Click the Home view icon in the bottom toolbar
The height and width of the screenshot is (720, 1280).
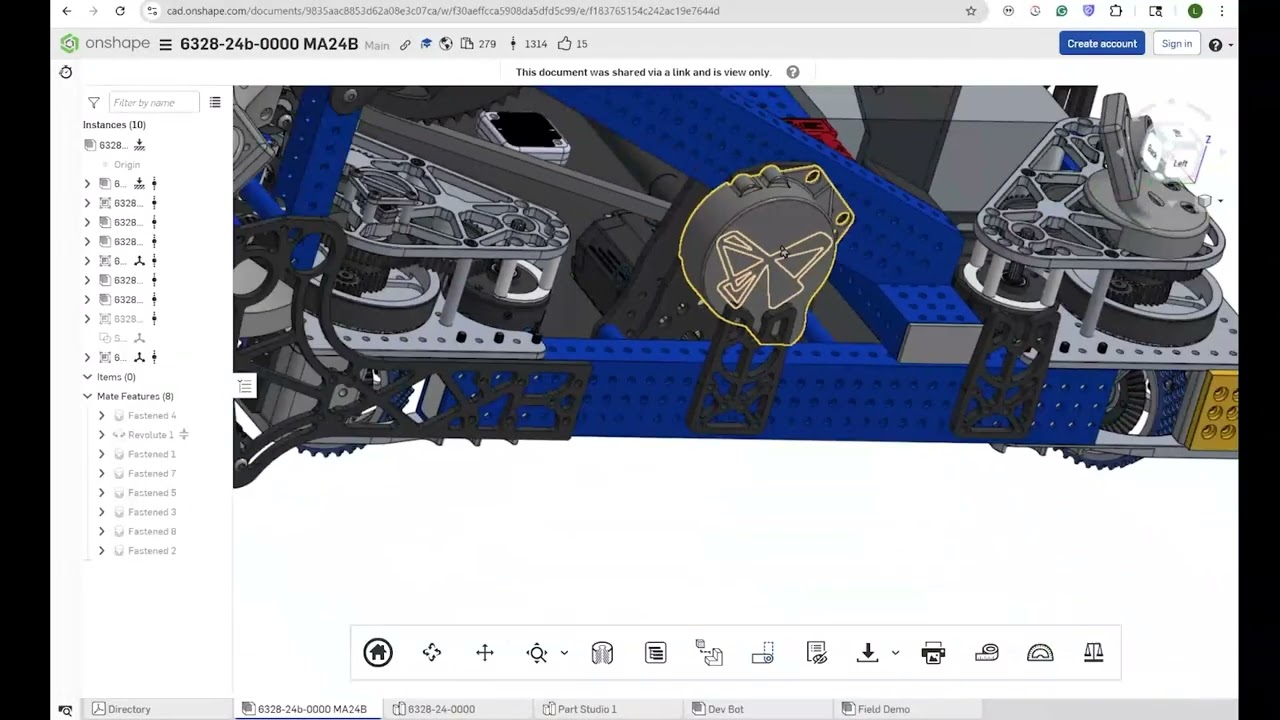pyautogui.click(x=378, y=653)
